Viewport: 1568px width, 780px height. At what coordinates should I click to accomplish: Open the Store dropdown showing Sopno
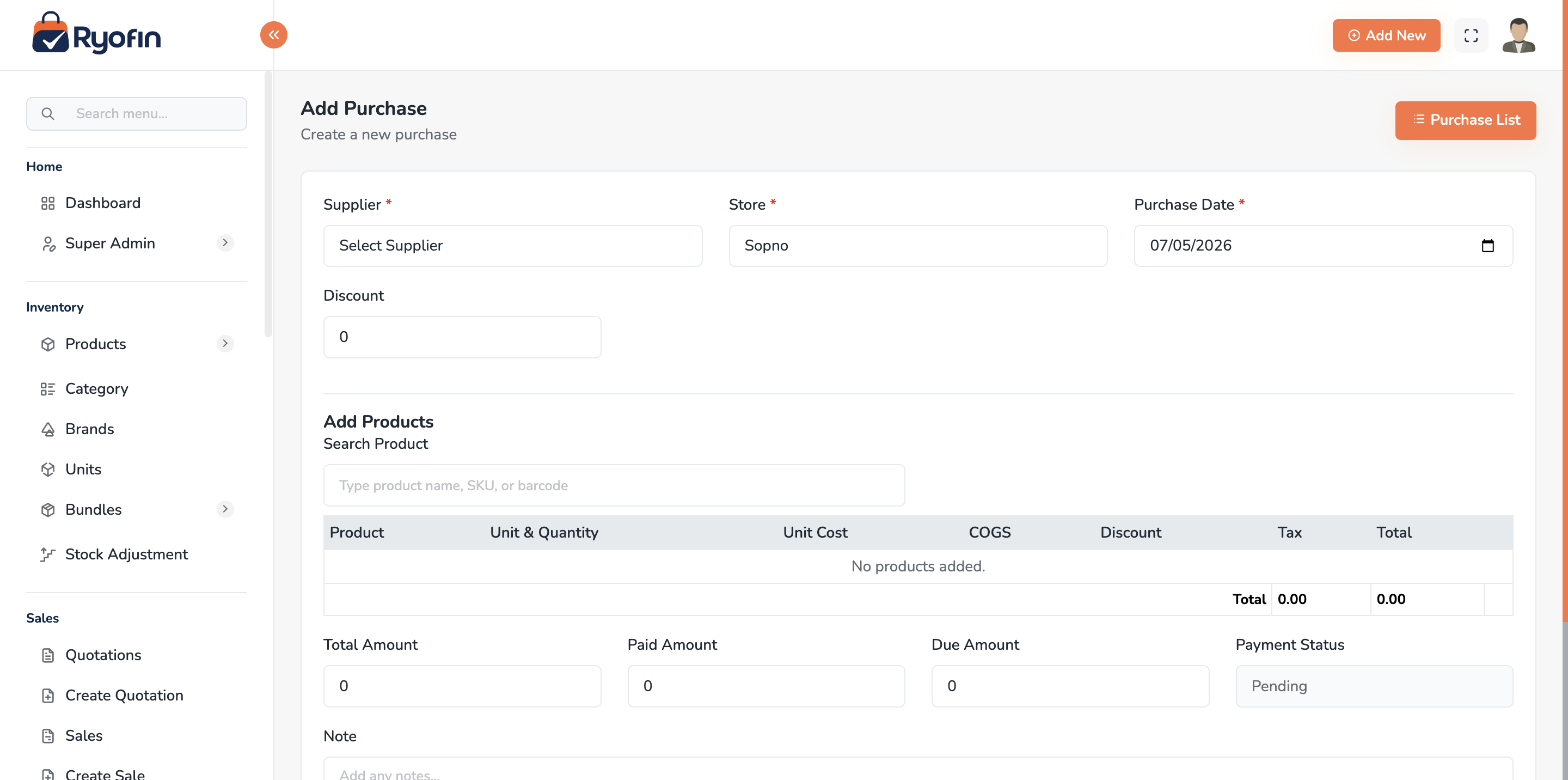click(x=918, y=246)
